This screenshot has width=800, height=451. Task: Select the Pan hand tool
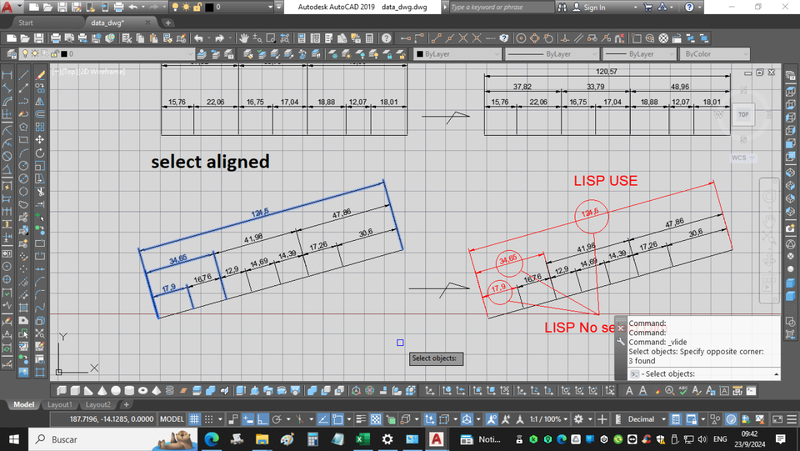(245, 38)
